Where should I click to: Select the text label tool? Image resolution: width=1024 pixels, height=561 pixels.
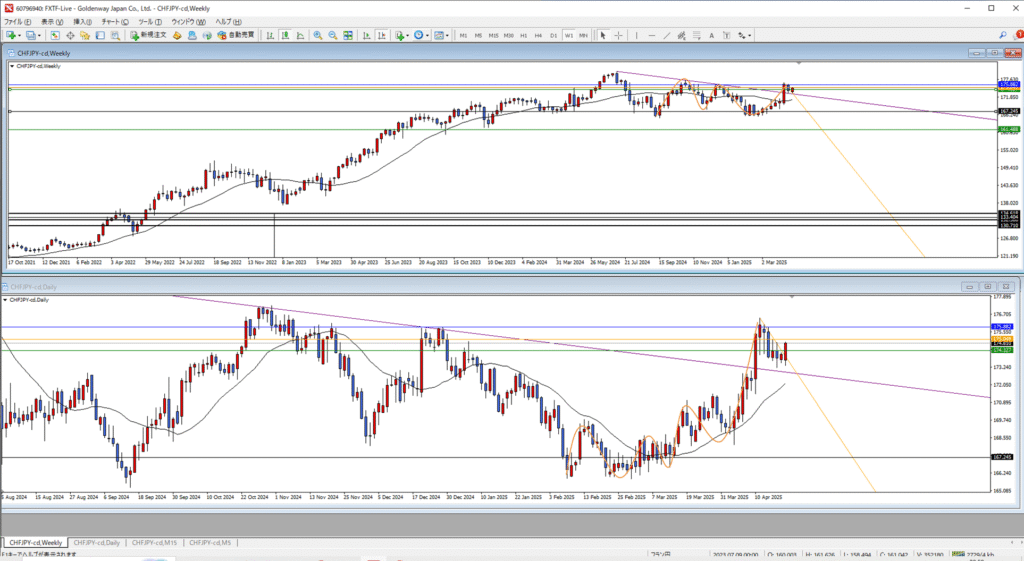(x=726, y=35)
